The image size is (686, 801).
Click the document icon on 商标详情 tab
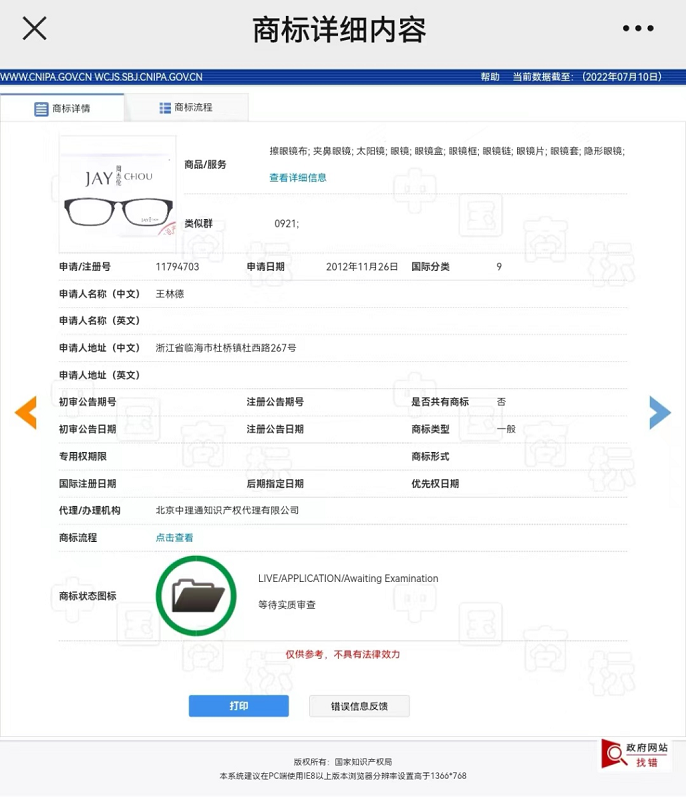pos(41,109)
